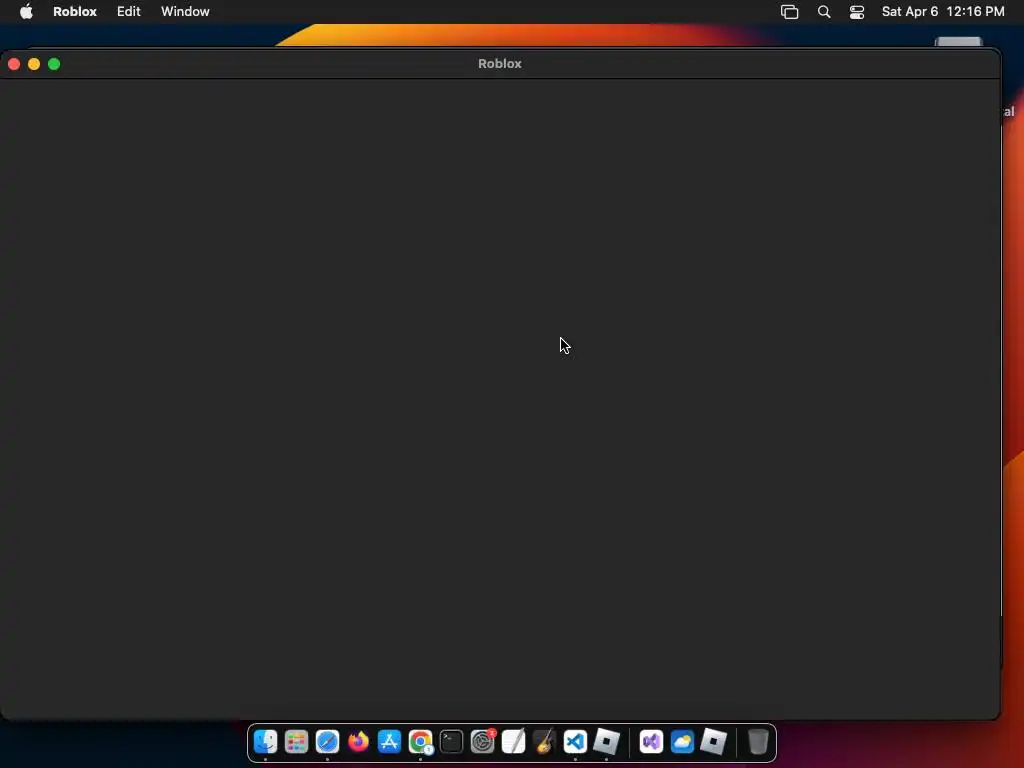Image resolution: width=1024 pixels, height=768 pixels.
Task: Open Stage Manager windows icon in menu bar
Action: pos(790,12)
